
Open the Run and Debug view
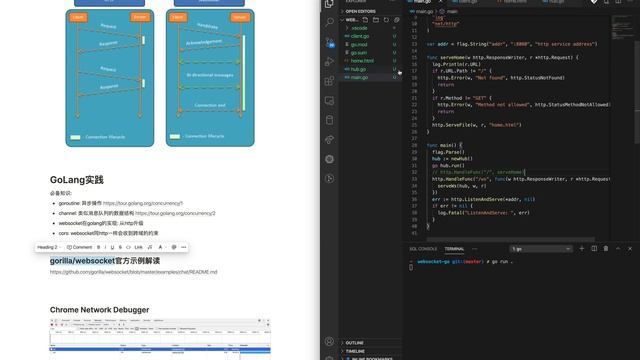329,61
